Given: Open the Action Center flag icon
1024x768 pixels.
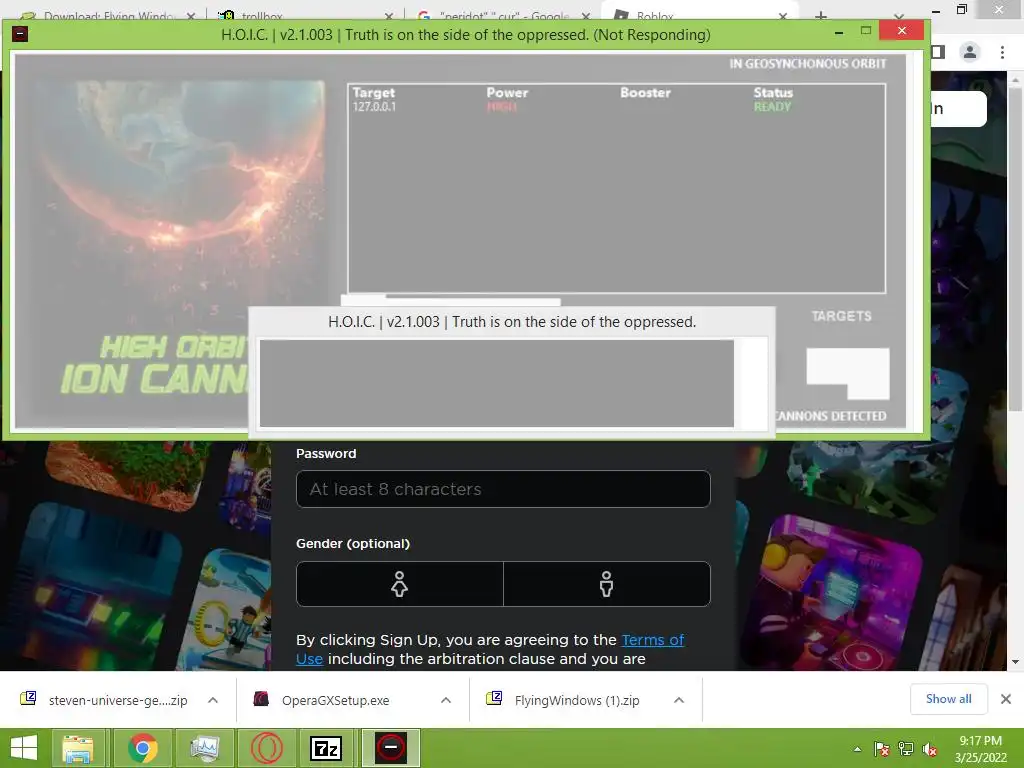Looking at the screenshot, I should [x=882, y=749].
